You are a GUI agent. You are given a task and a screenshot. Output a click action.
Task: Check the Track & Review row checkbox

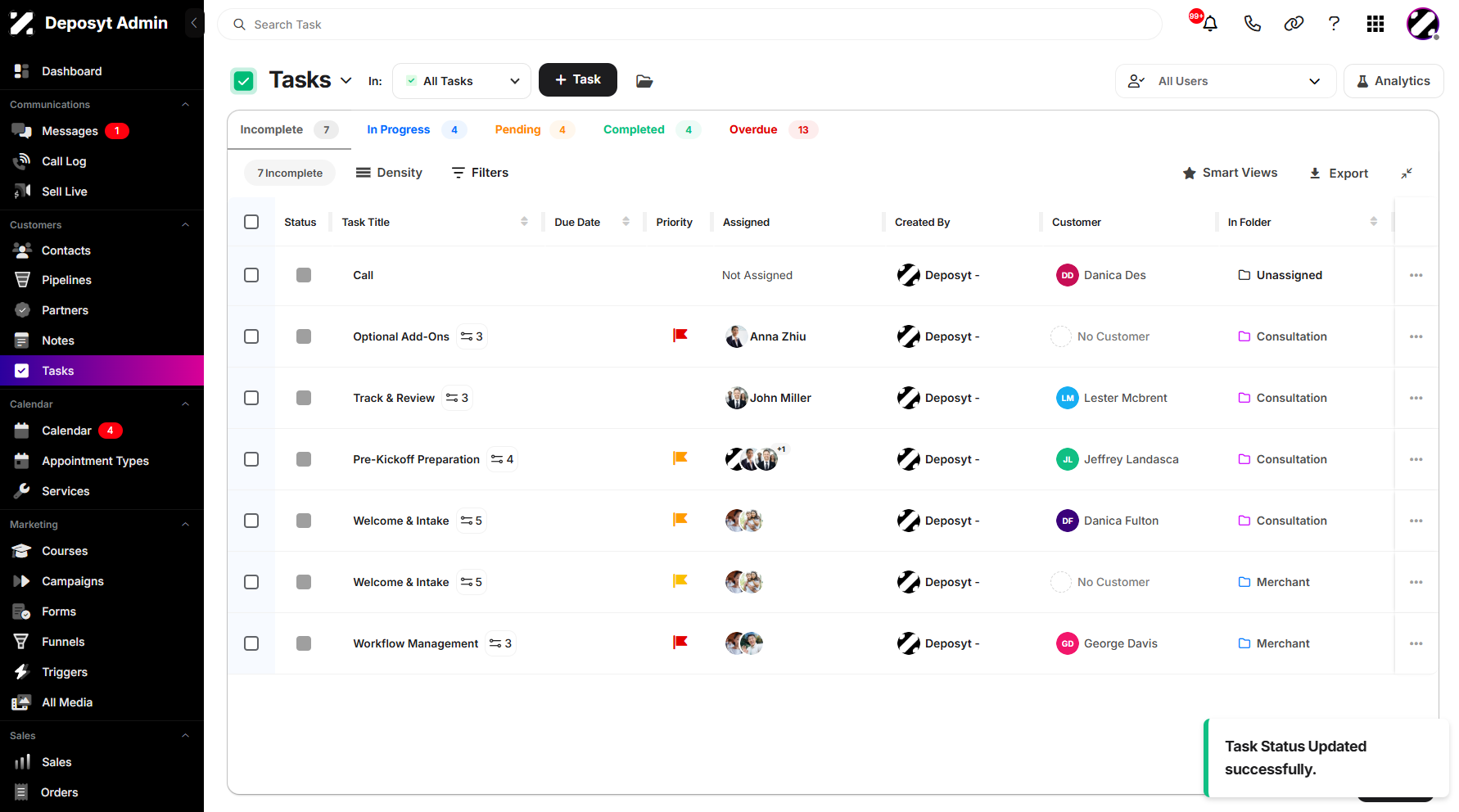(x=251, y=398)
